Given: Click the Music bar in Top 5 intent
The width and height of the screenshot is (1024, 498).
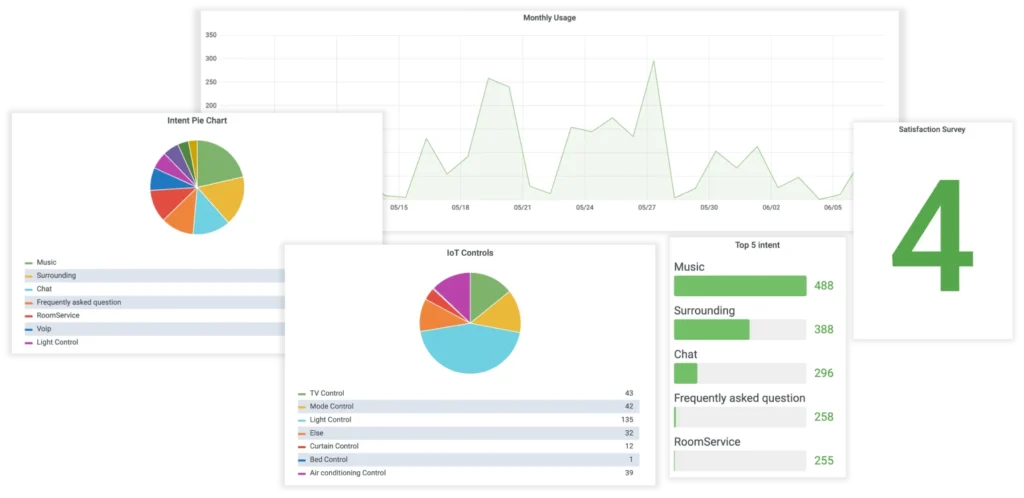Looking at the screenshot, I should (x=740, y=286).
